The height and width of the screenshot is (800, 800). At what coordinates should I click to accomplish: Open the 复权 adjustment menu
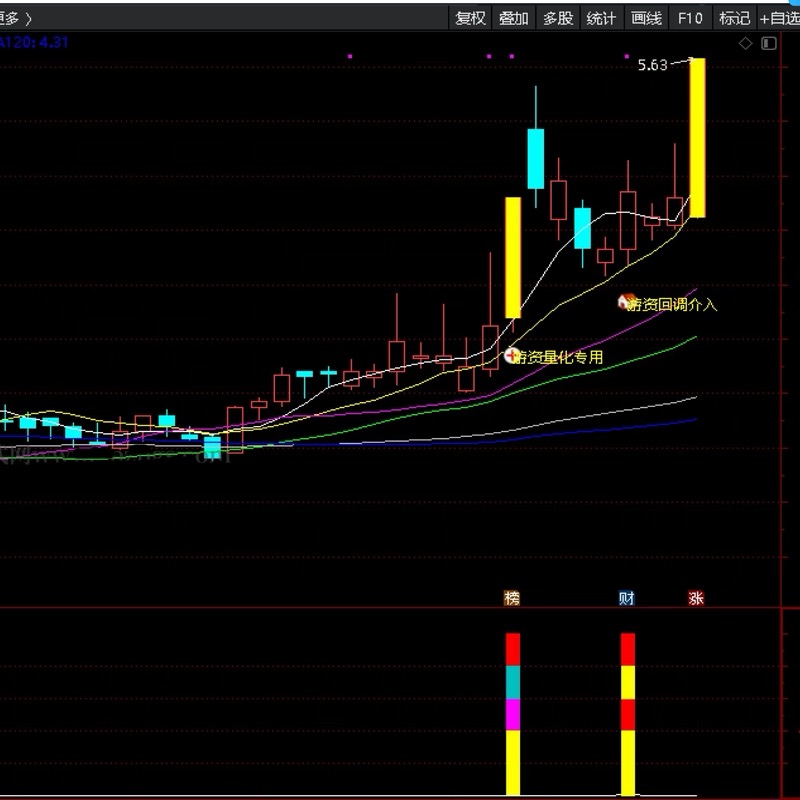470,18
